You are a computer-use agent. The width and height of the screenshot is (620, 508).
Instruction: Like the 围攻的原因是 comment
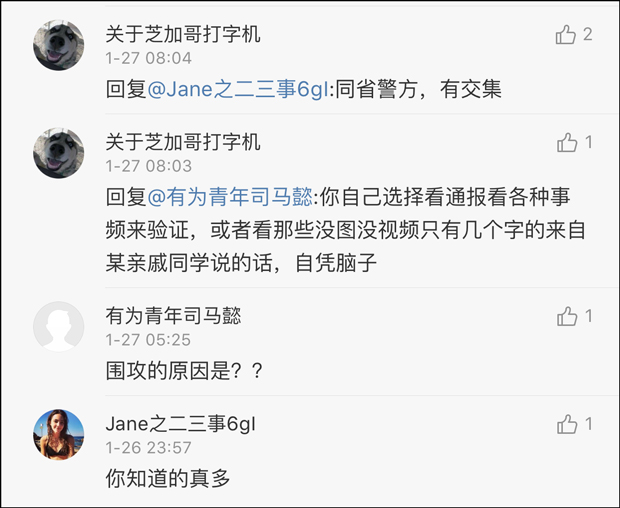pos(566,317)
